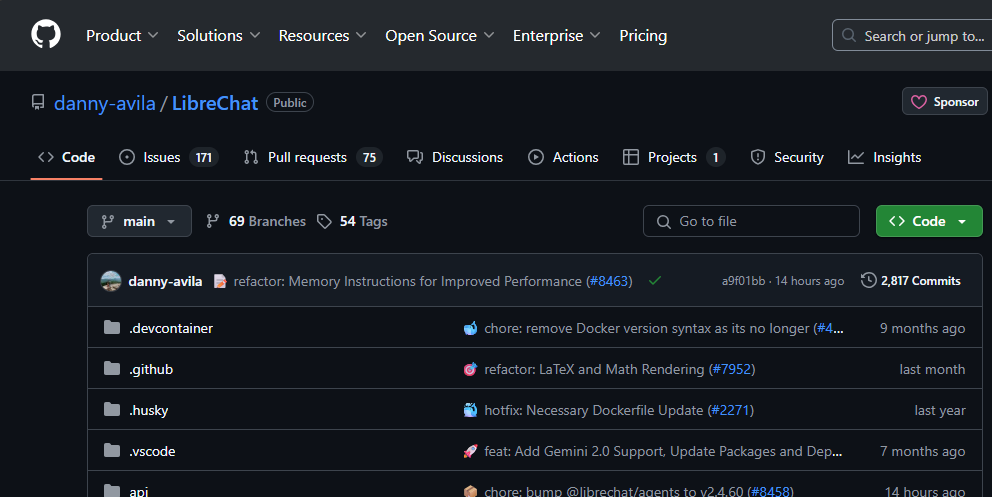This screenshot has width=992, height=497.
Task: Expand the Solutions menu
Action: coord(218,35)
